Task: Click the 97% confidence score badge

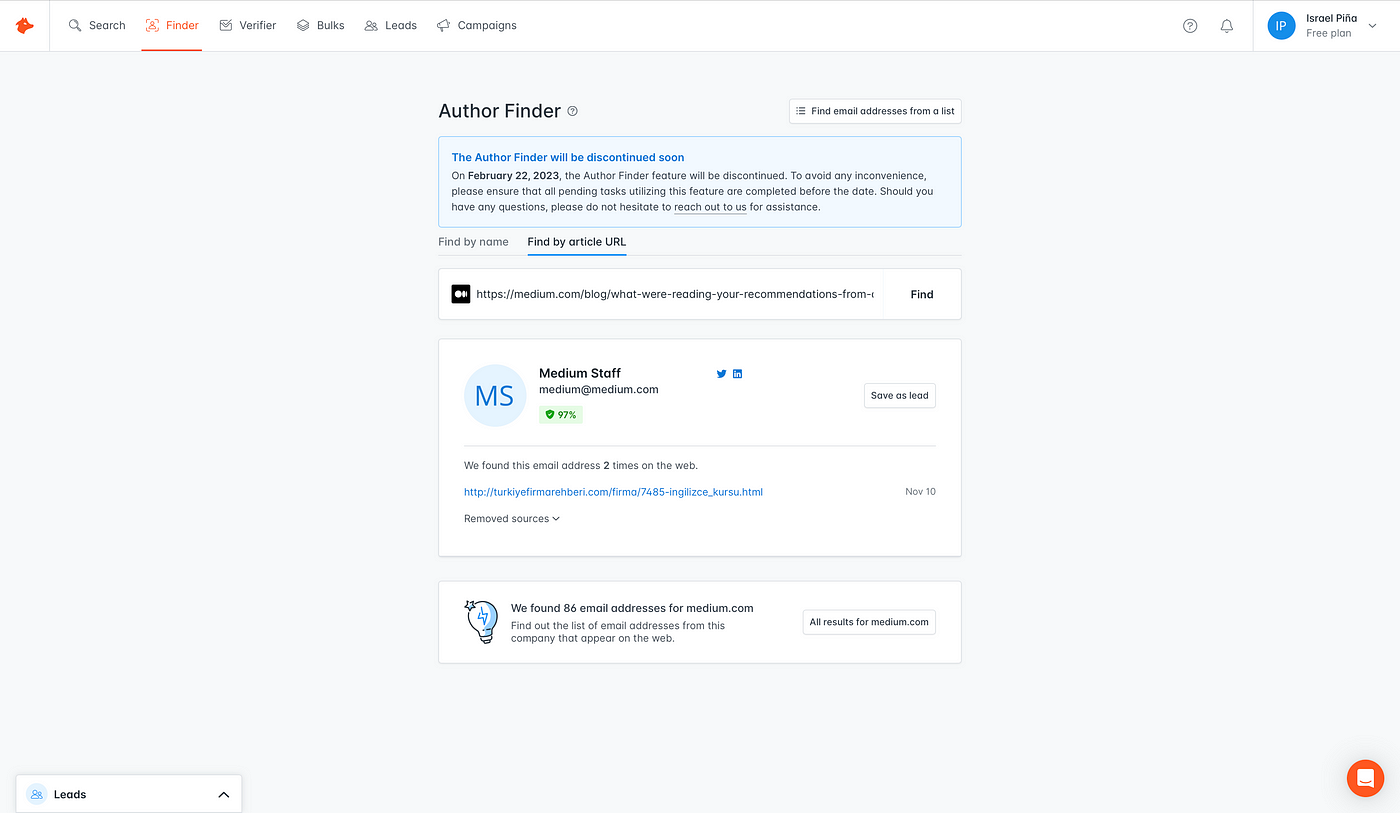Action: click(561, 414)
